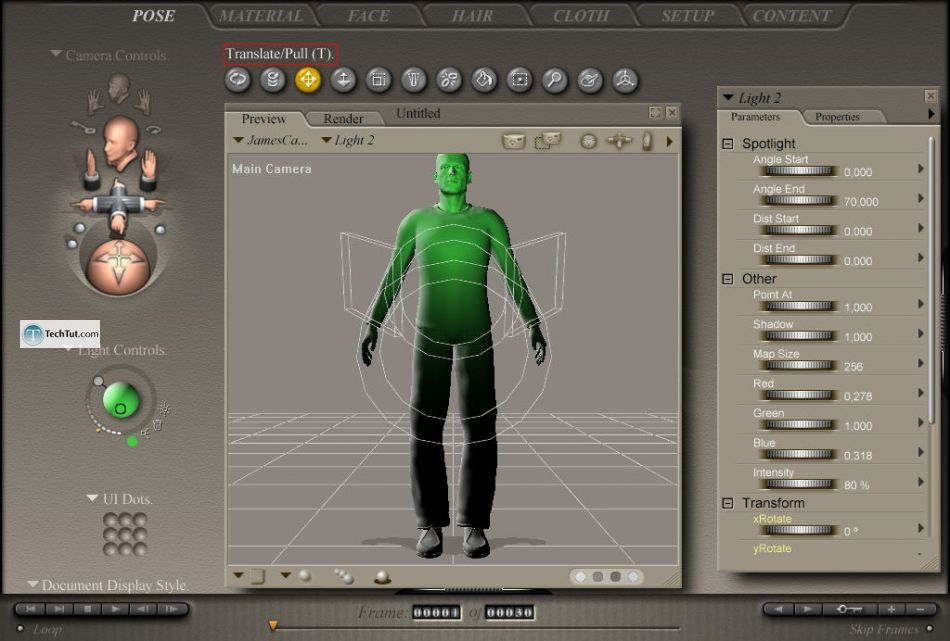Select the View Magnifier tool

556,81
